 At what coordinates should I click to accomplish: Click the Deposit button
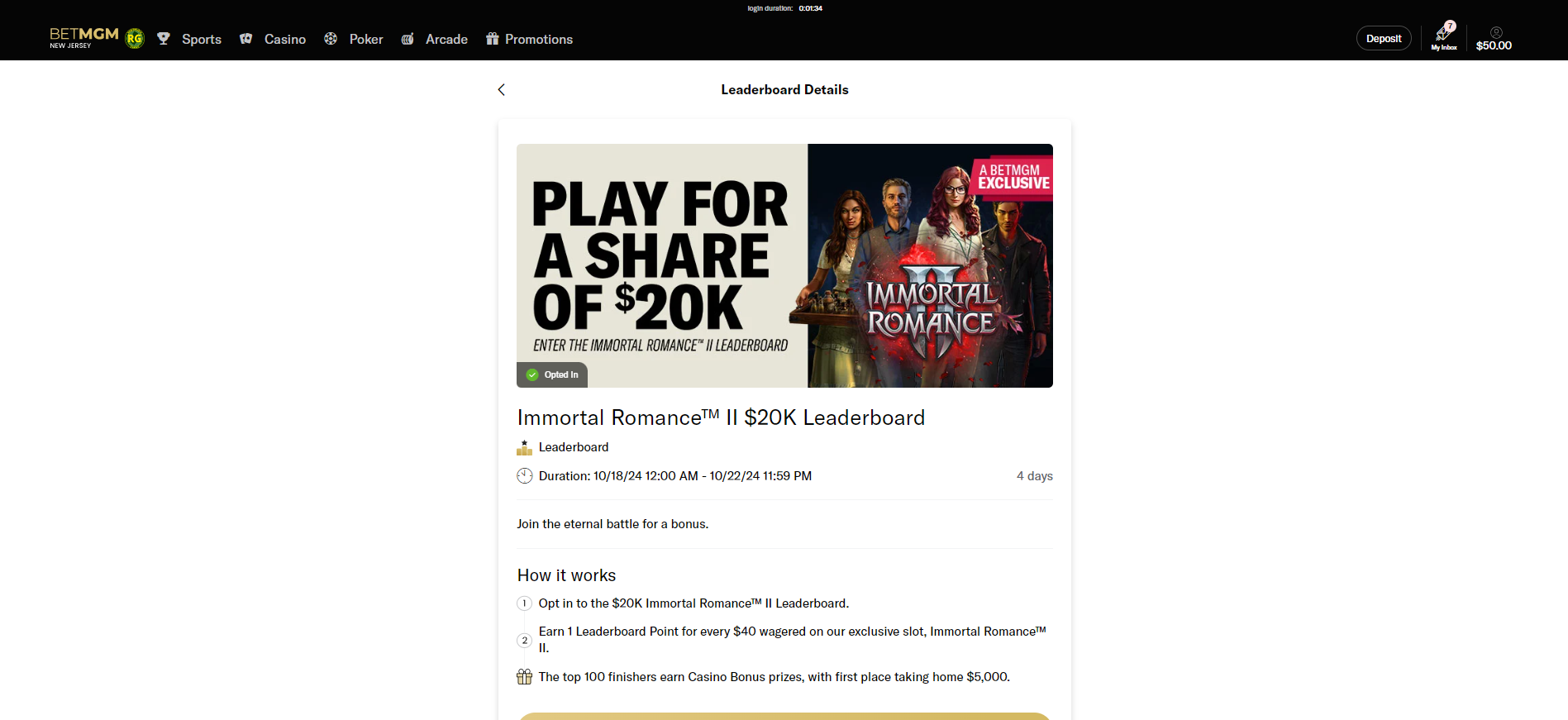(x=1384, y=39)
